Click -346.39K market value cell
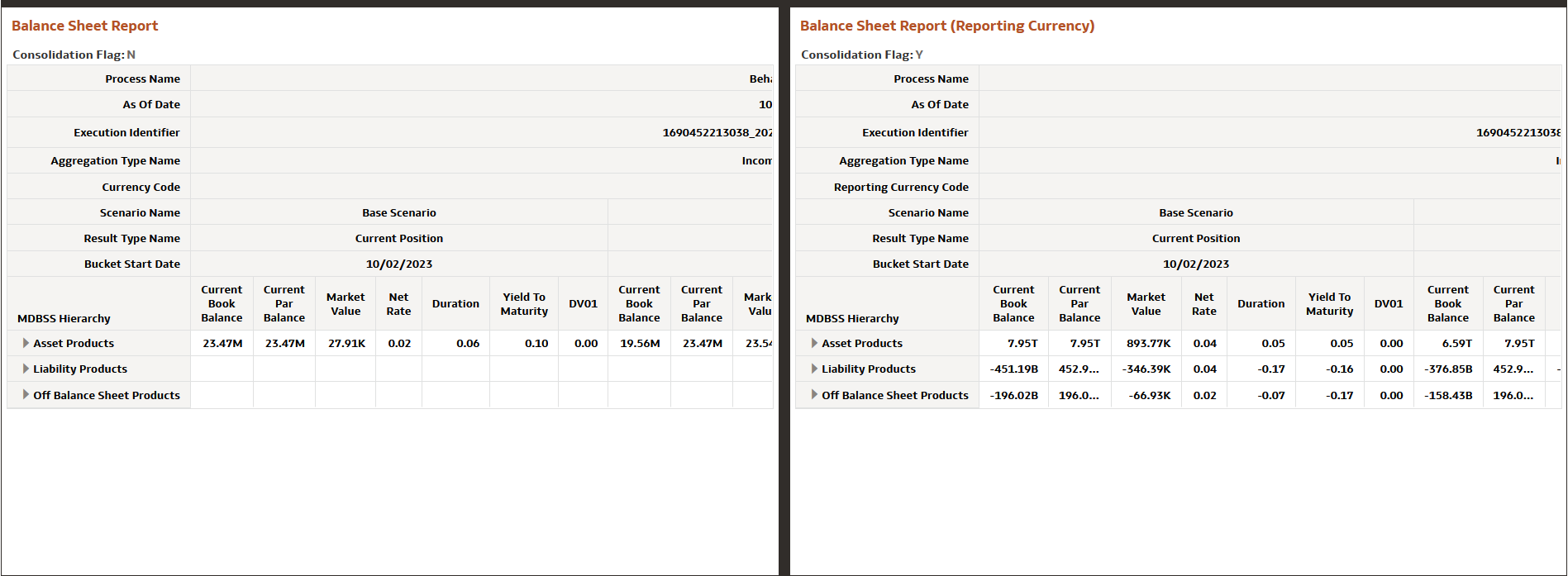The width and height of the screenshot is (1568, 576). click(x=1146, y=369)
